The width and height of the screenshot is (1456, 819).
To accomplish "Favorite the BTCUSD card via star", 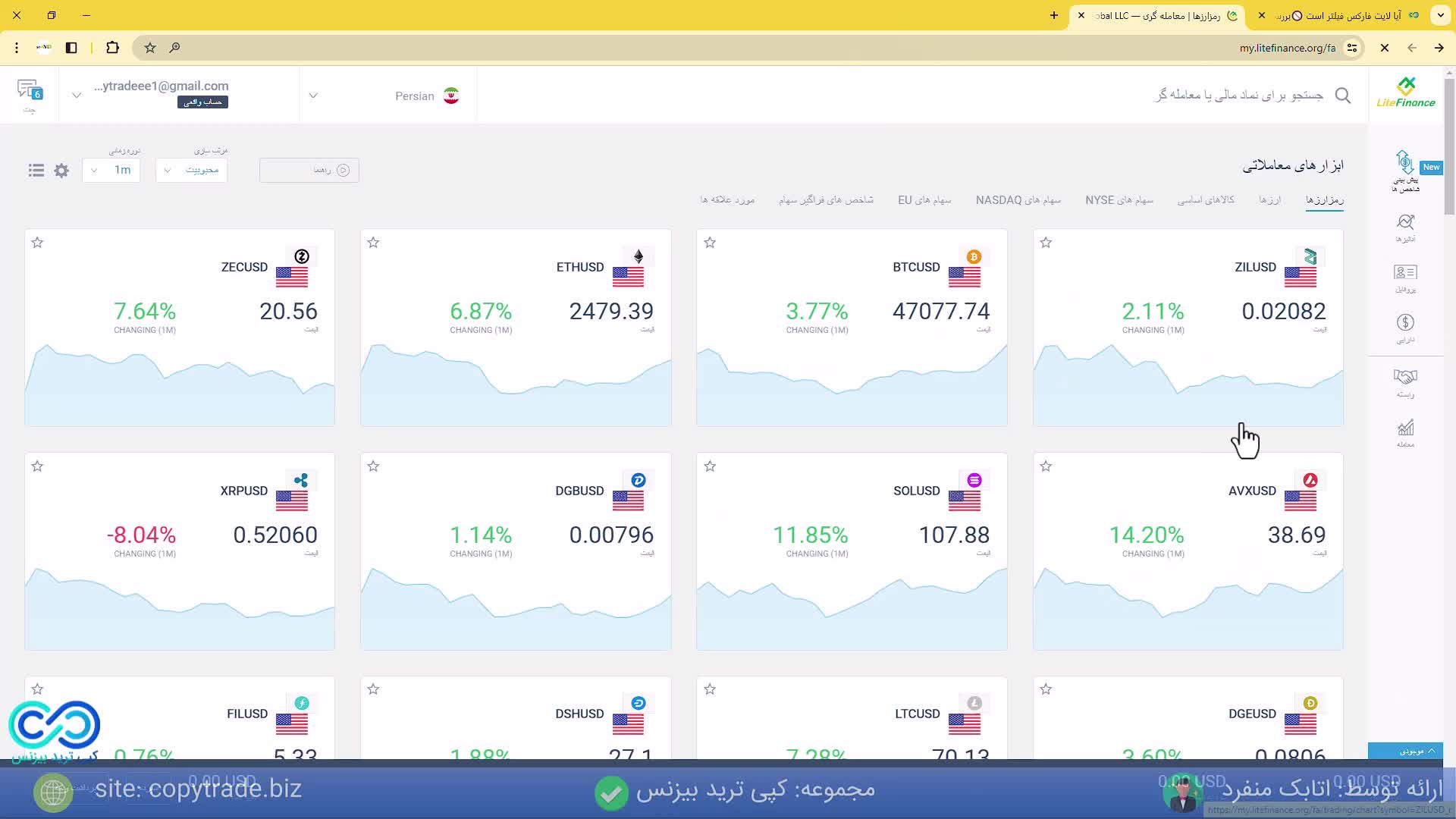I will pos(711,242).
